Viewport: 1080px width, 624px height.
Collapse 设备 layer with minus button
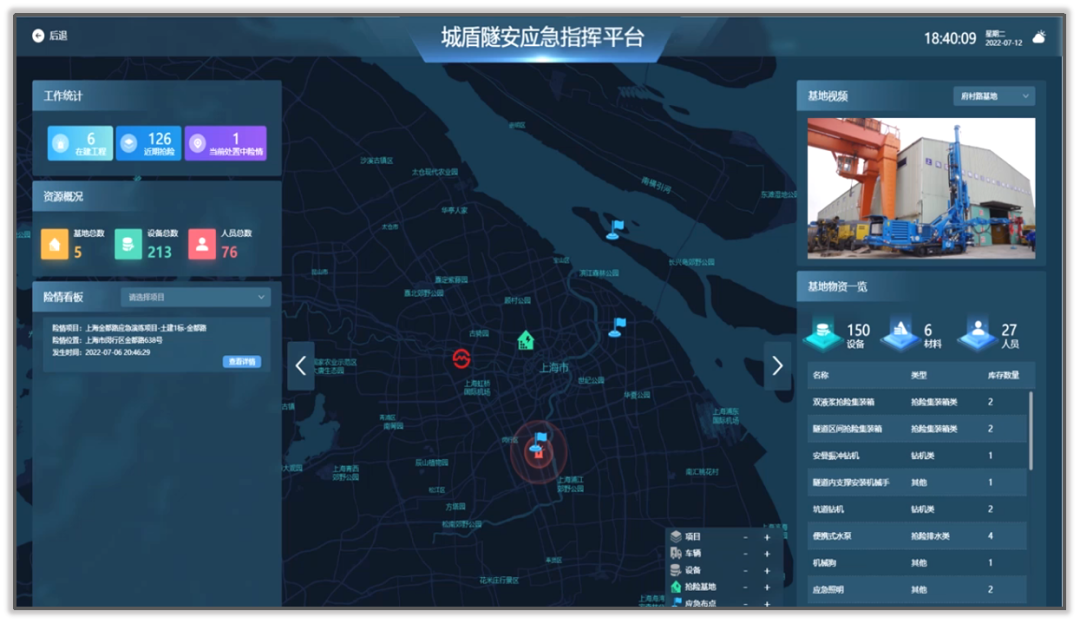pyautogui.click(x=745, y=570)
